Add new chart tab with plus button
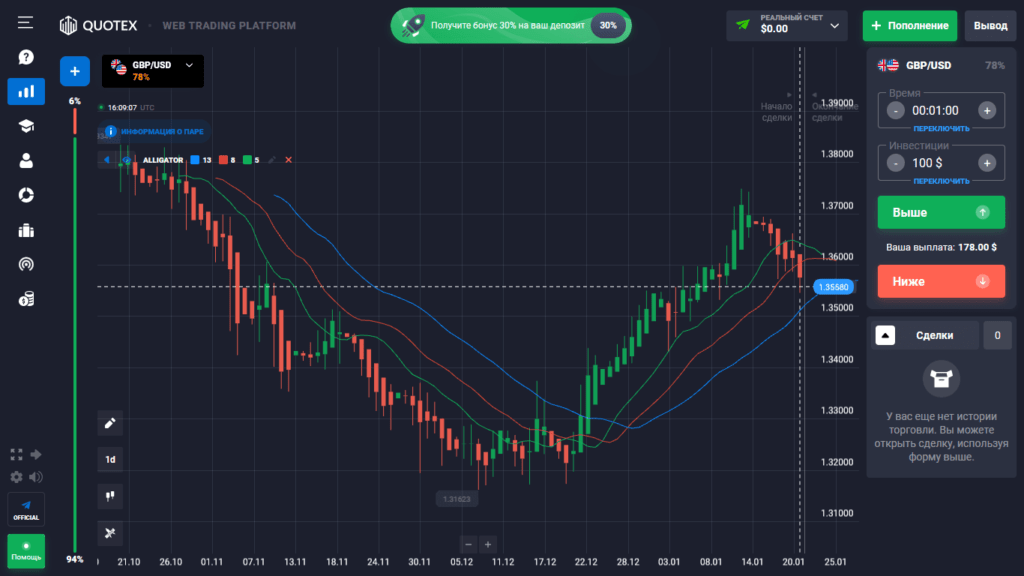 coord(75,71)
